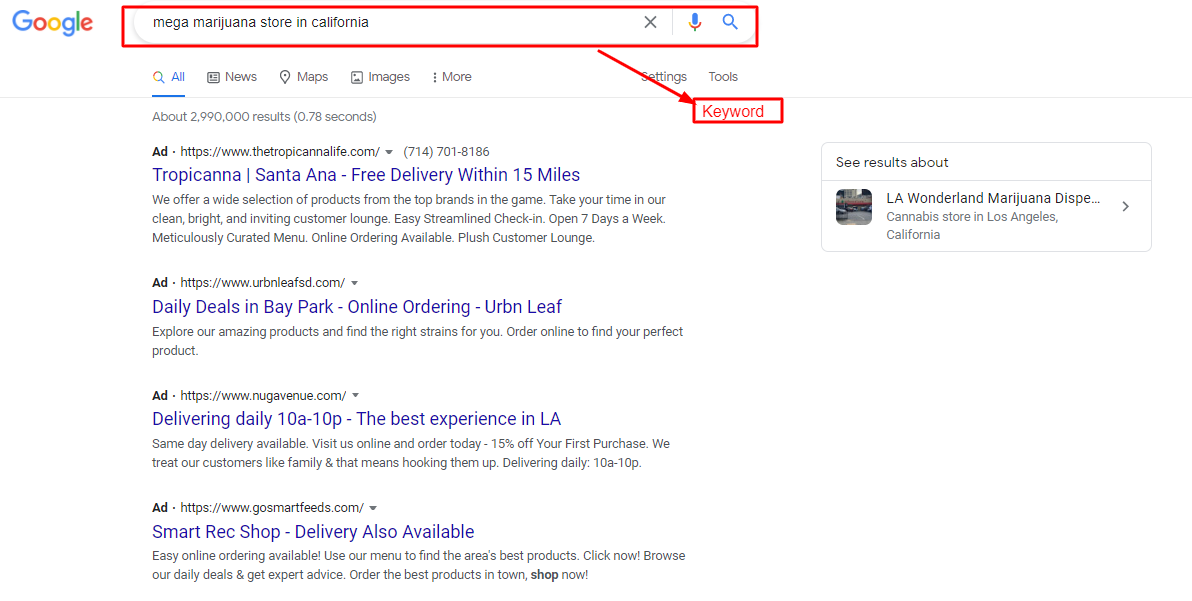
Task: Click the magnifying glass search icon
Action: pyautogui.click(x=729, y=22)
